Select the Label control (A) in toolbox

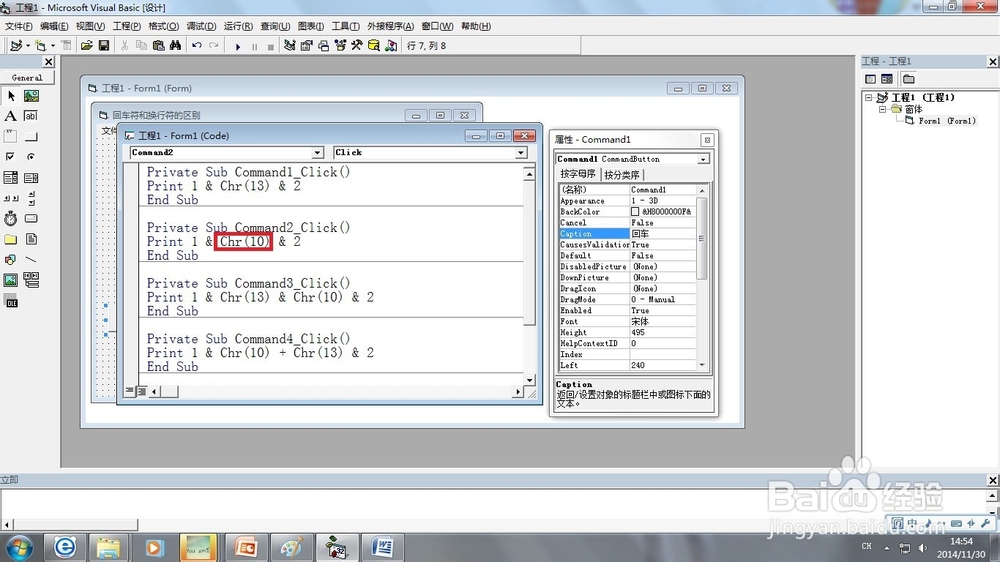[x=11, y=116]
